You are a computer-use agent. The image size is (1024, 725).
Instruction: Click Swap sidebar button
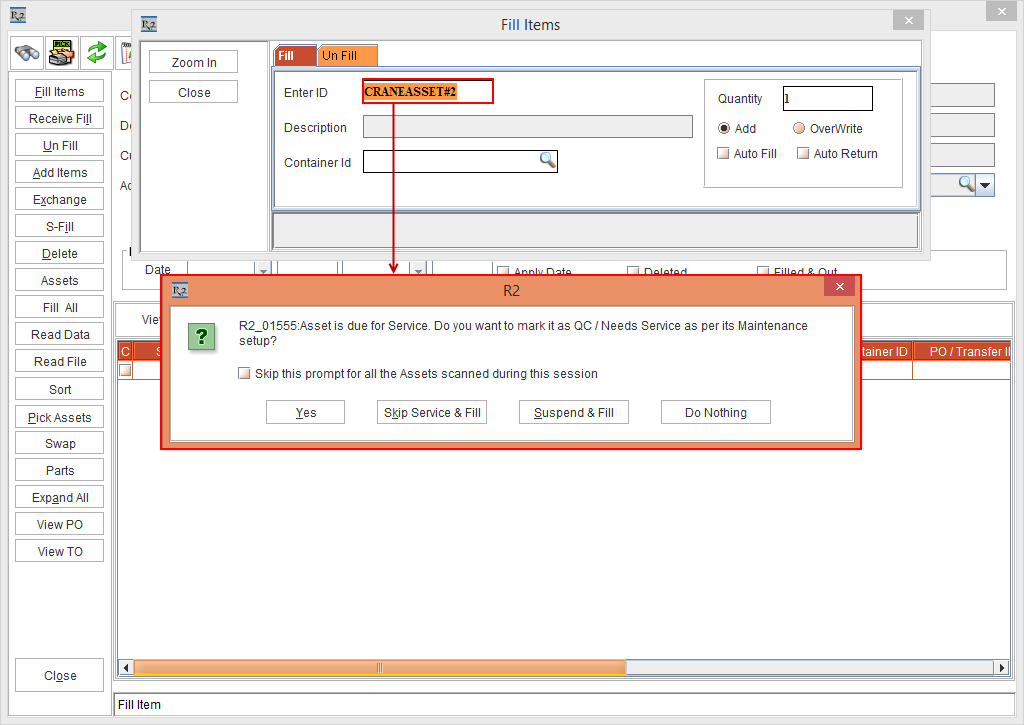click(59, 443)
